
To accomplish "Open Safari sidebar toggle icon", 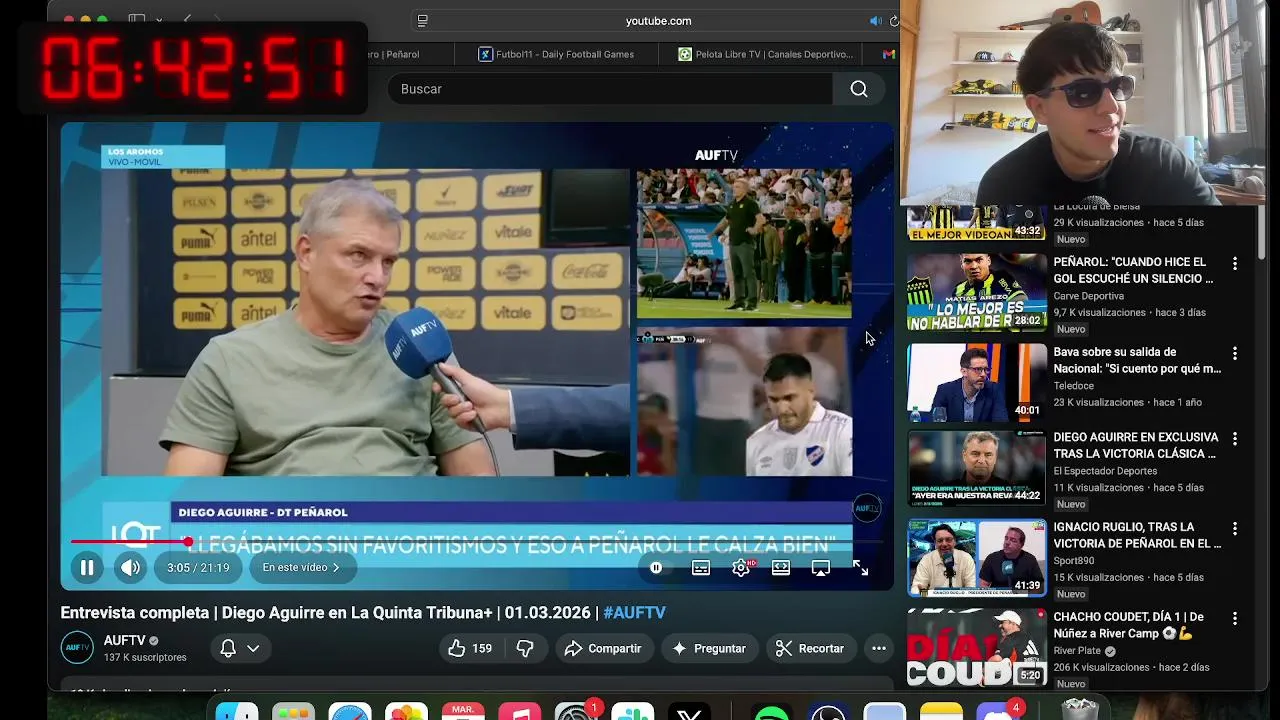I will tap(137, 20).
